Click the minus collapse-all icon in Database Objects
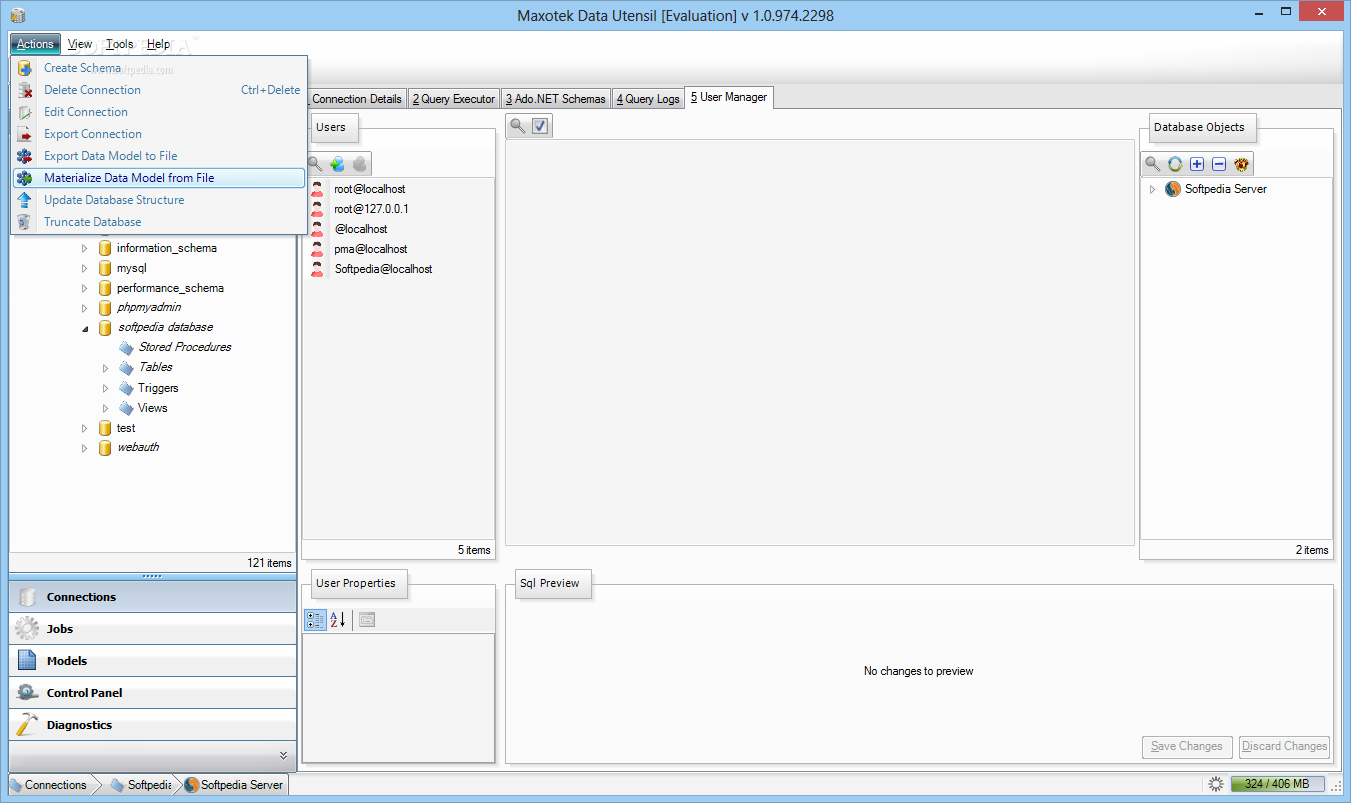The image size is (1351, 803). point(1219,164)
